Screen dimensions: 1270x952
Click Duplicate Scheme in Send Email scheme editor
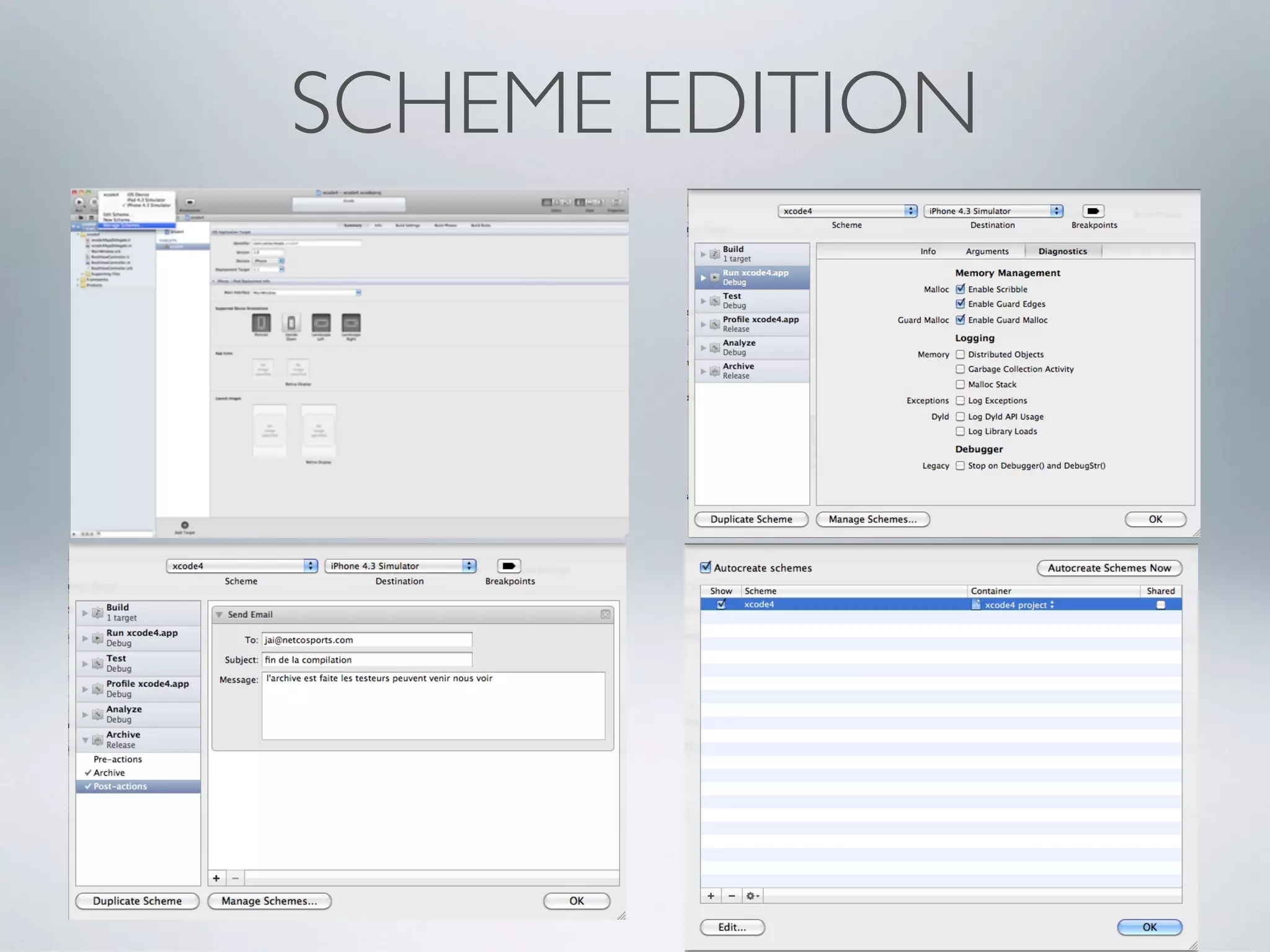[137, 901]
